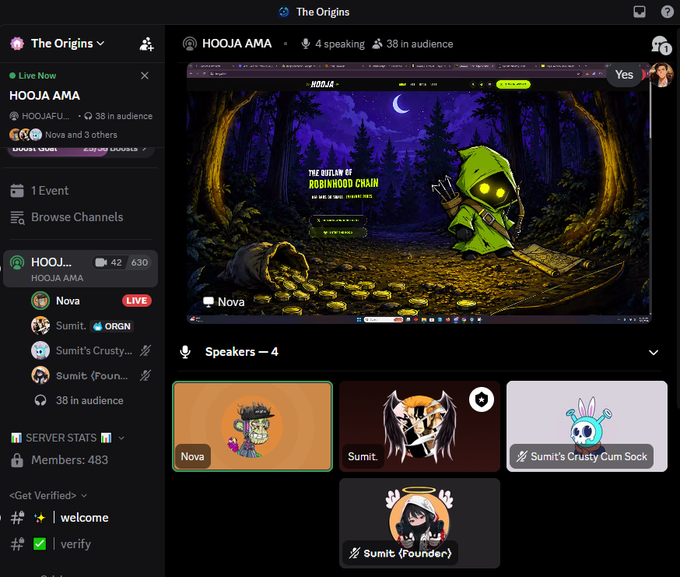Open the user avatar beside Yes bubble

661,75
